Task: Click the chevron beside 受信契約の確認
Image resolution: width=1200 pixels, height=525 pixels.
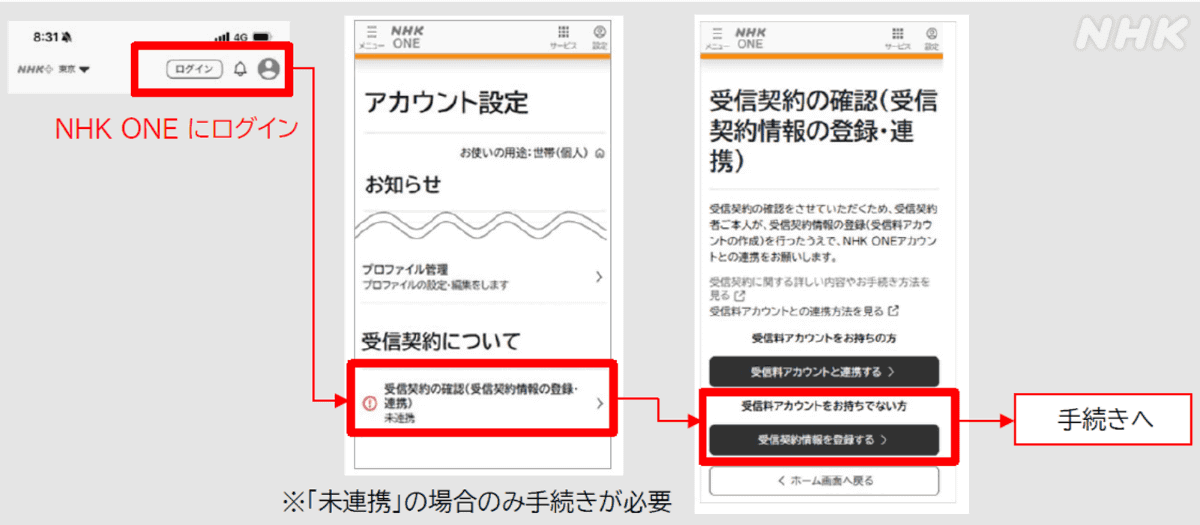Action: (x=599, y=403)
